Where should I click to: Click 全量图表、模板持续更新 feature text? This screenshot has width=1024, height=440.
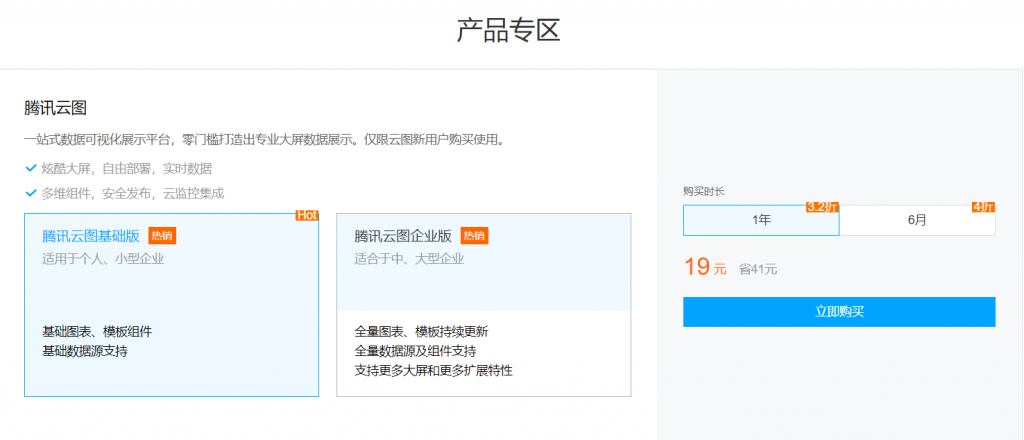pos(421,332)
